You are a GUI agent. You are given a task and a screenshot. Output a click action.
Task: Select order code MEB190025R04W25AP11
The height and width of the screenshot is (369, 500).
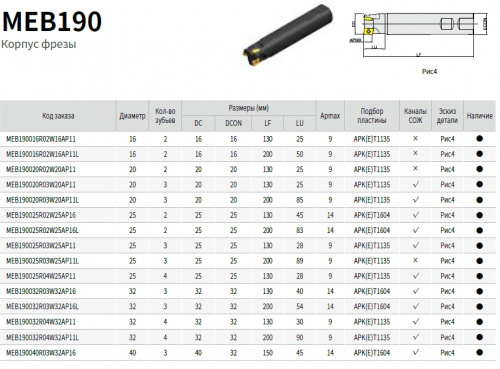point(41,276)
